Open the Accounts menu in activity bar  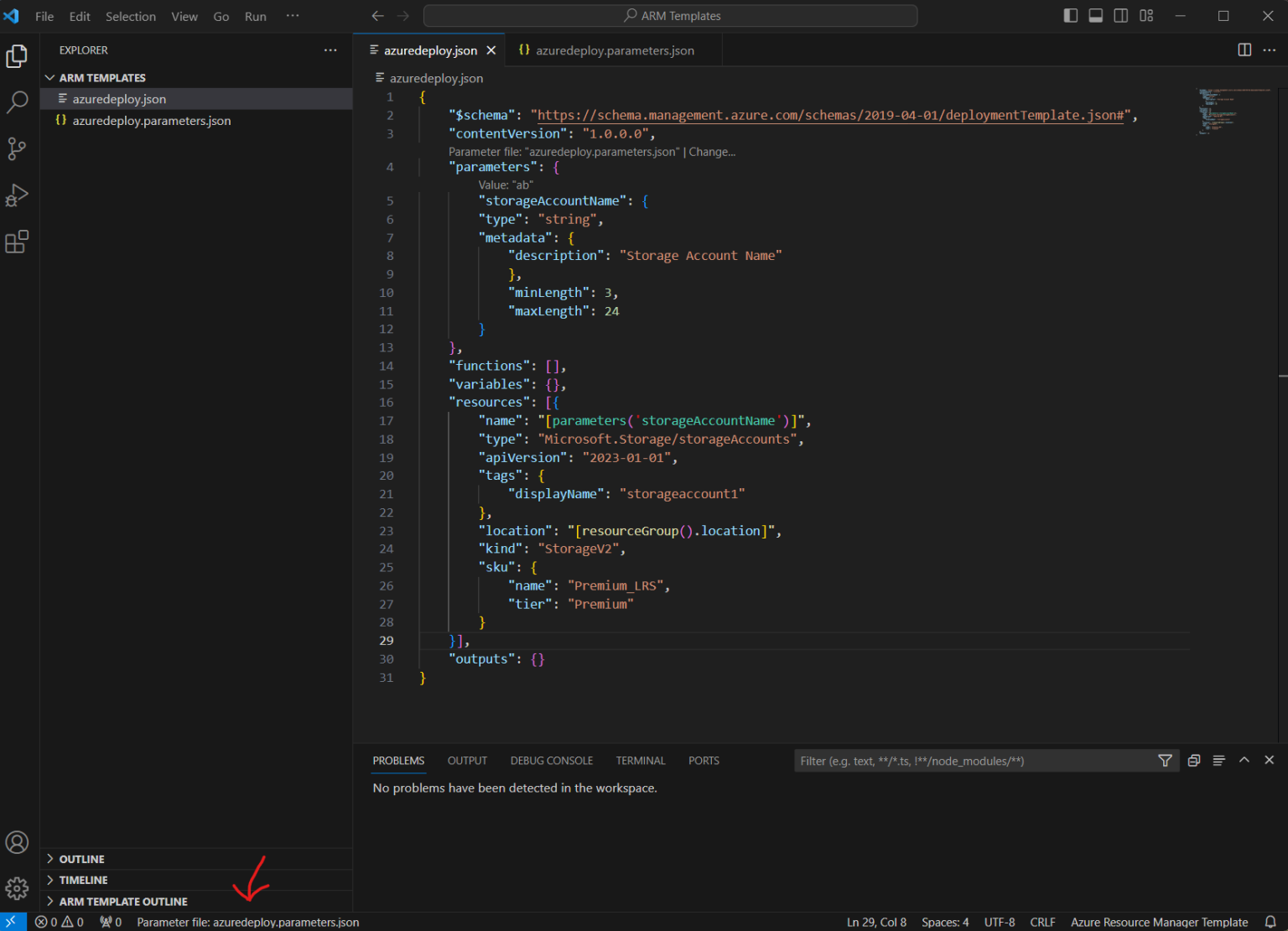click(17, 842)
